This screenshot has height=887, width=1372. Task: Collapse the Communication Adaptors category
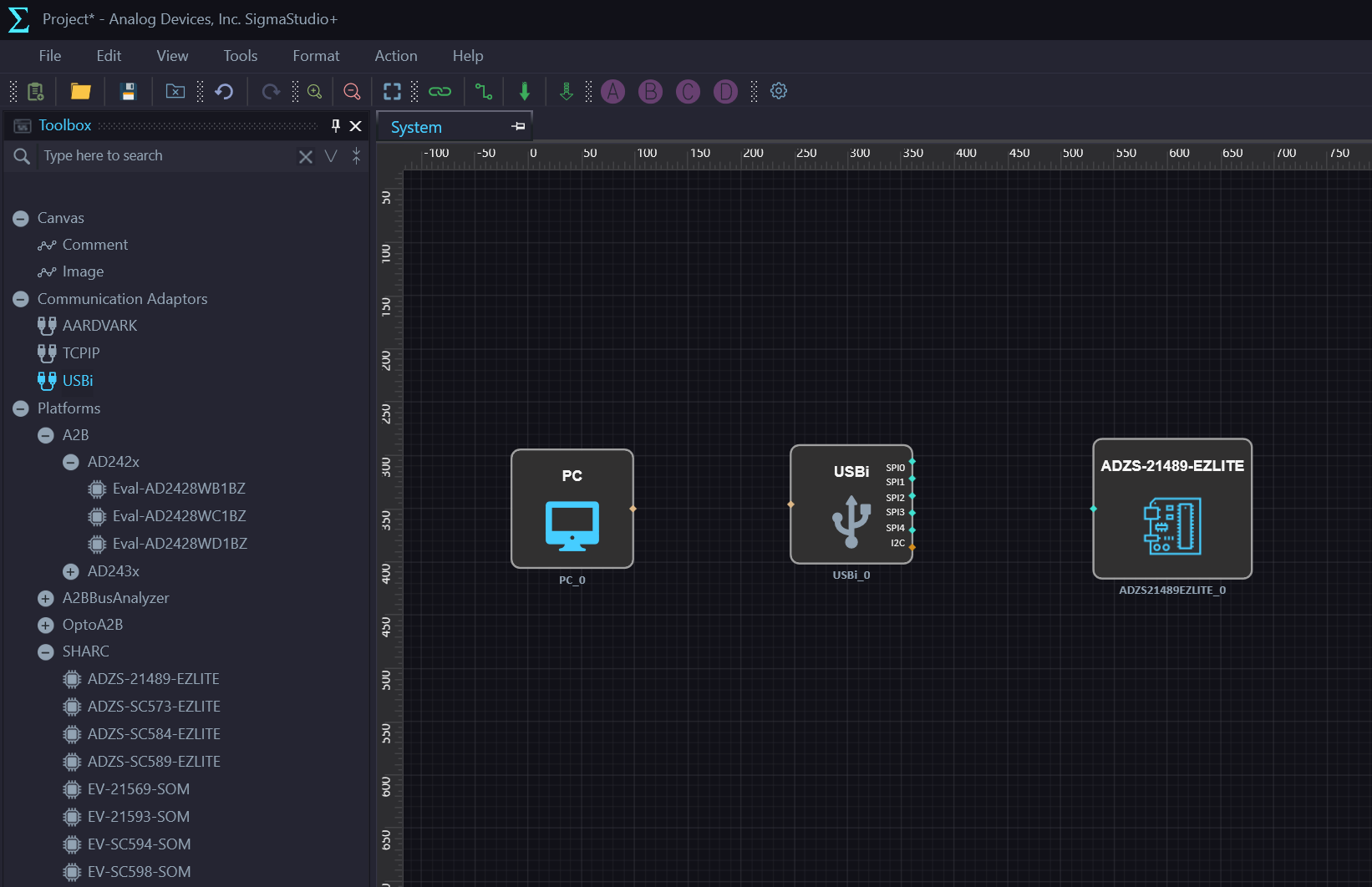pos(21,300)
